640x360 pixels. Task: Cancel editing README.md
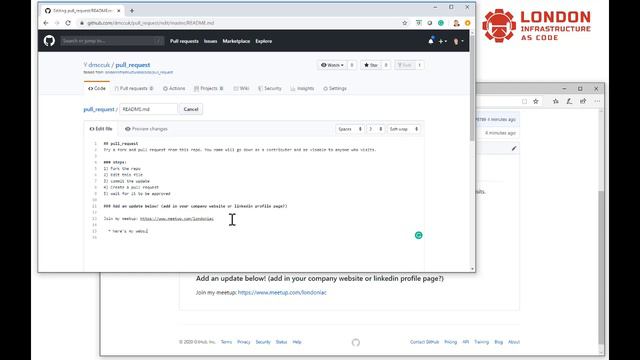[191, 109]
